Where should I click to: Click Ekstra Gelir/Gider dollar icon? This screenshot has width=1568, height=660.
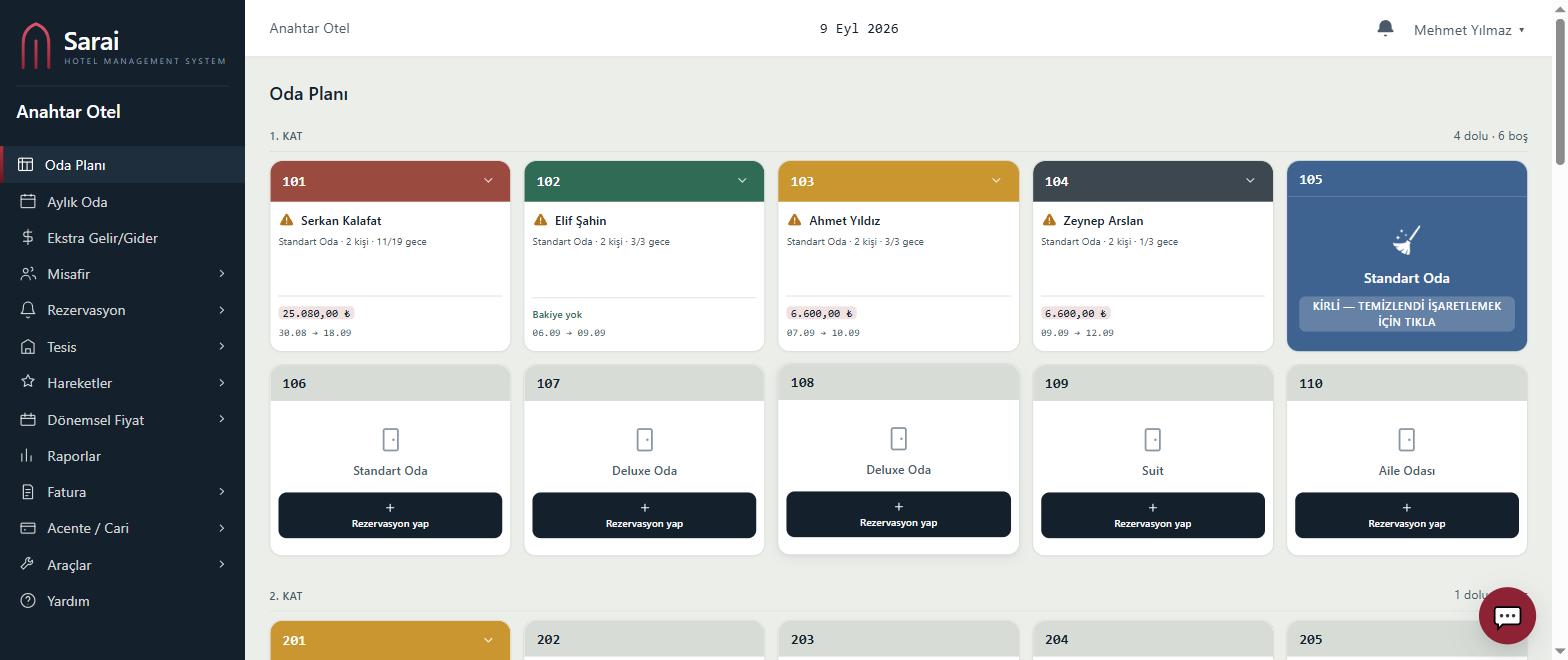pyautogui.click(x=28, y=238)
